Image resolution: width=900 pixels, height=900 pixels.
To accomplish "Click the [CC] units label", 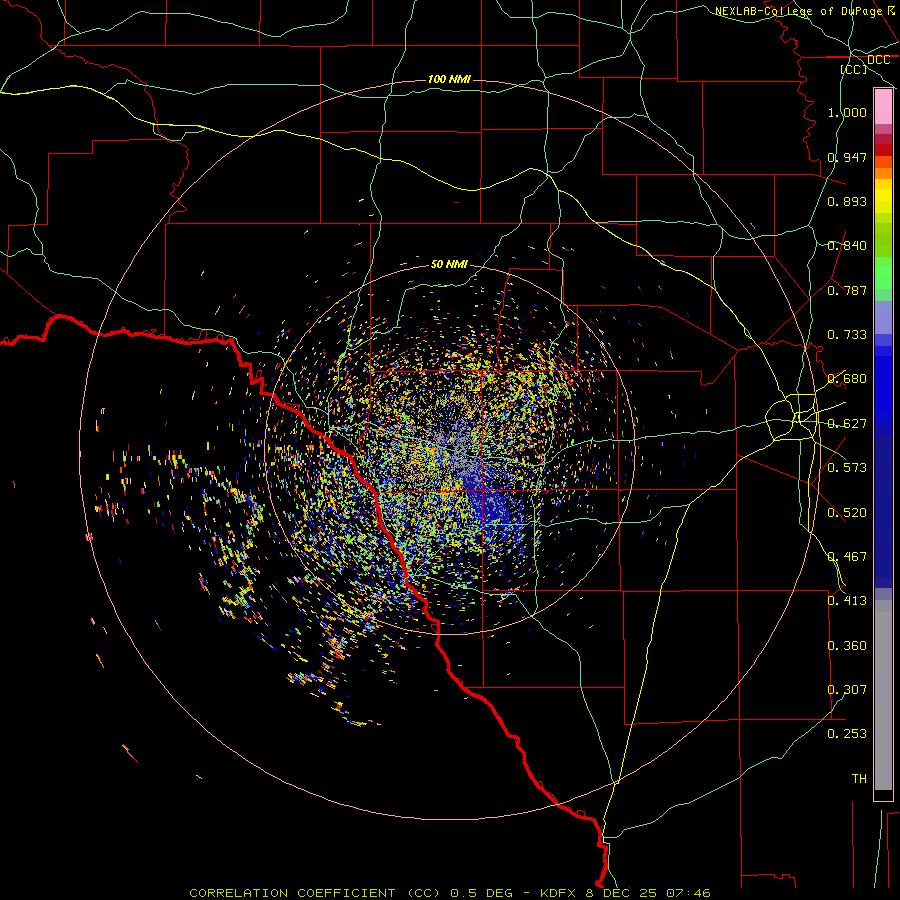I will [x=853, y=69].
